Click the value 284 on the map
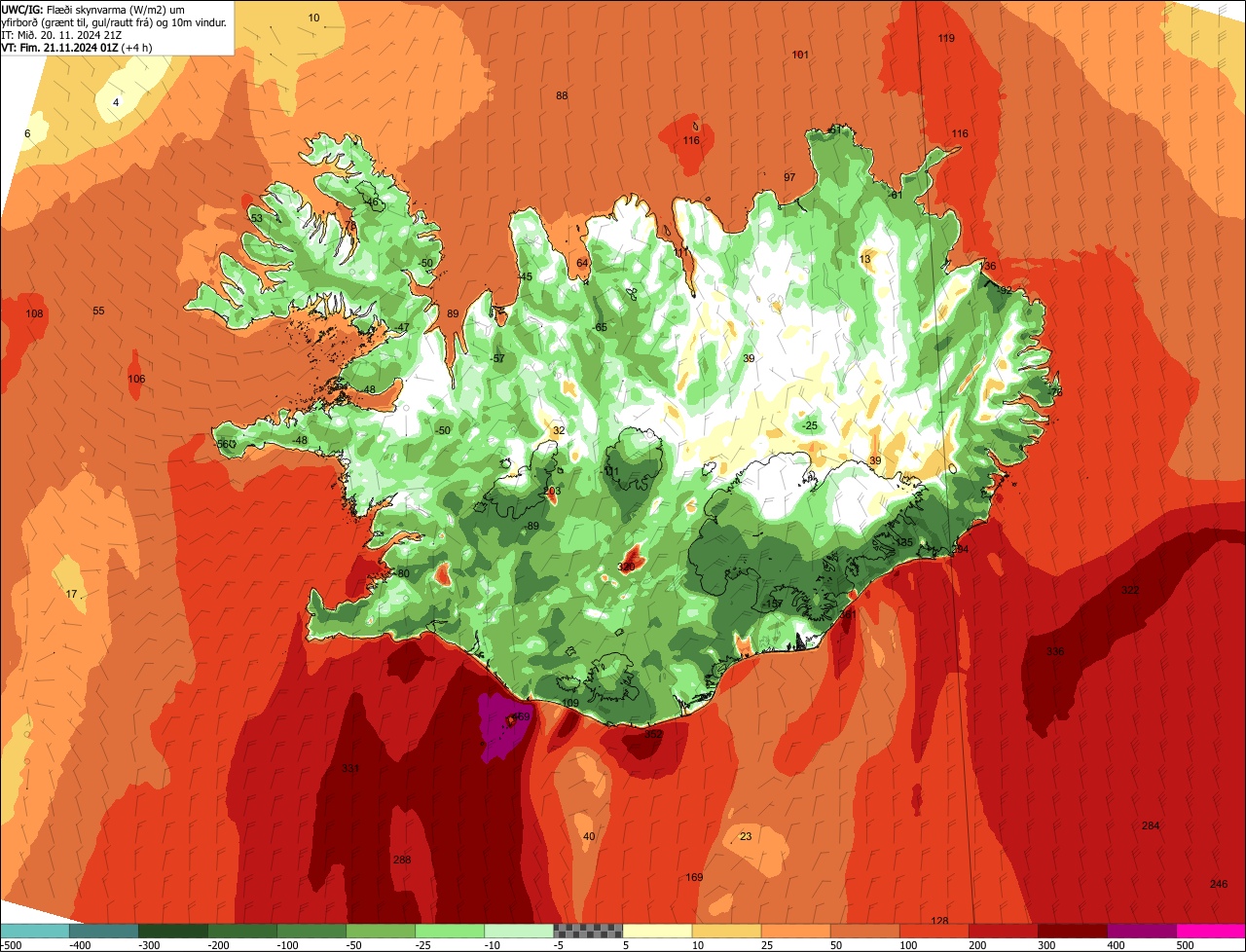The height and width of the screenshot is (952, 1246). (1151, 825)
